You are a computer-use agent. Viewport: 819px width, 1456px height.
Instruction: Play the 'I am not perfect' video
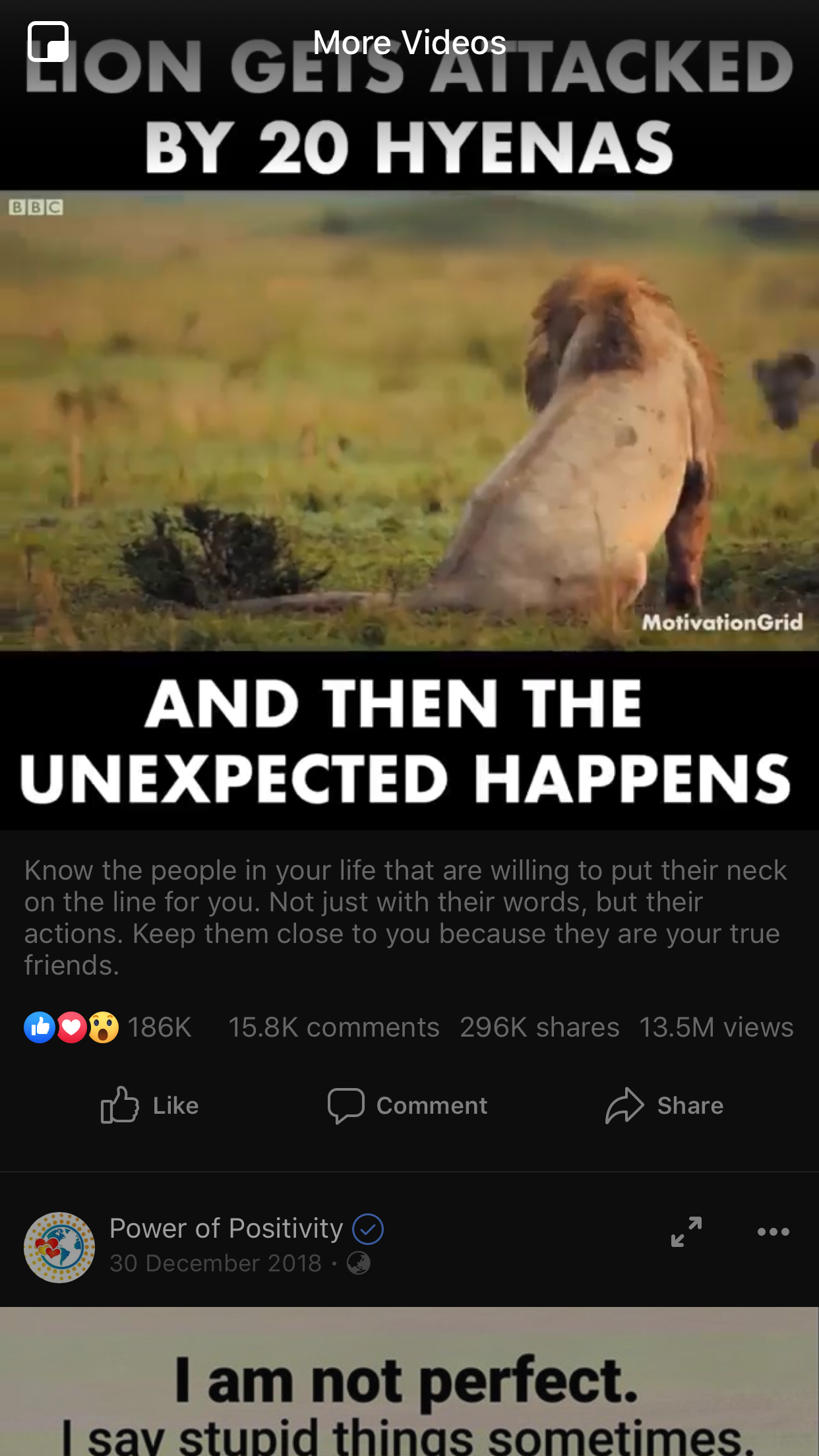(x=409, y=1381)
